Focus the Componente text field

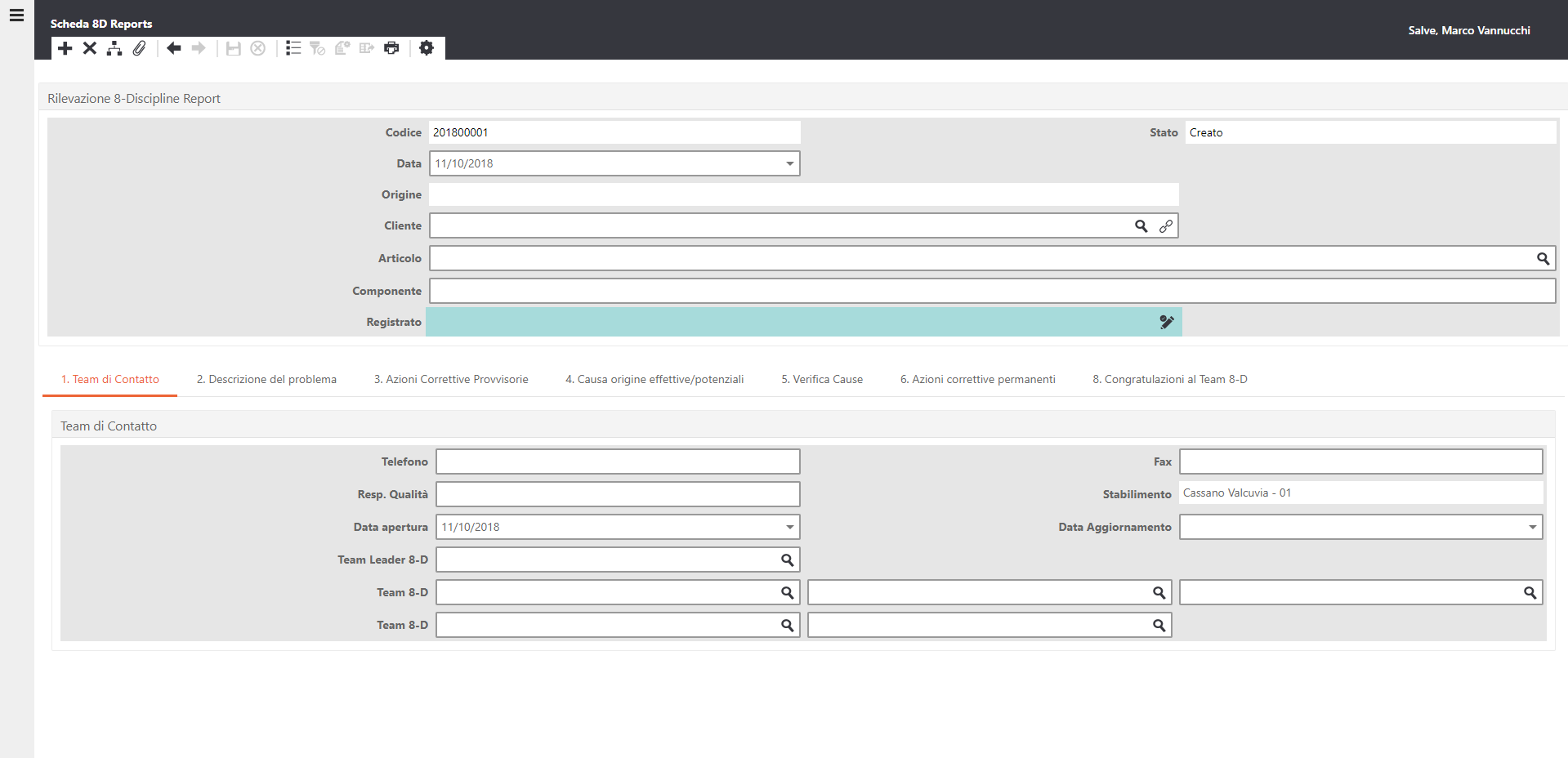point(992,291)
